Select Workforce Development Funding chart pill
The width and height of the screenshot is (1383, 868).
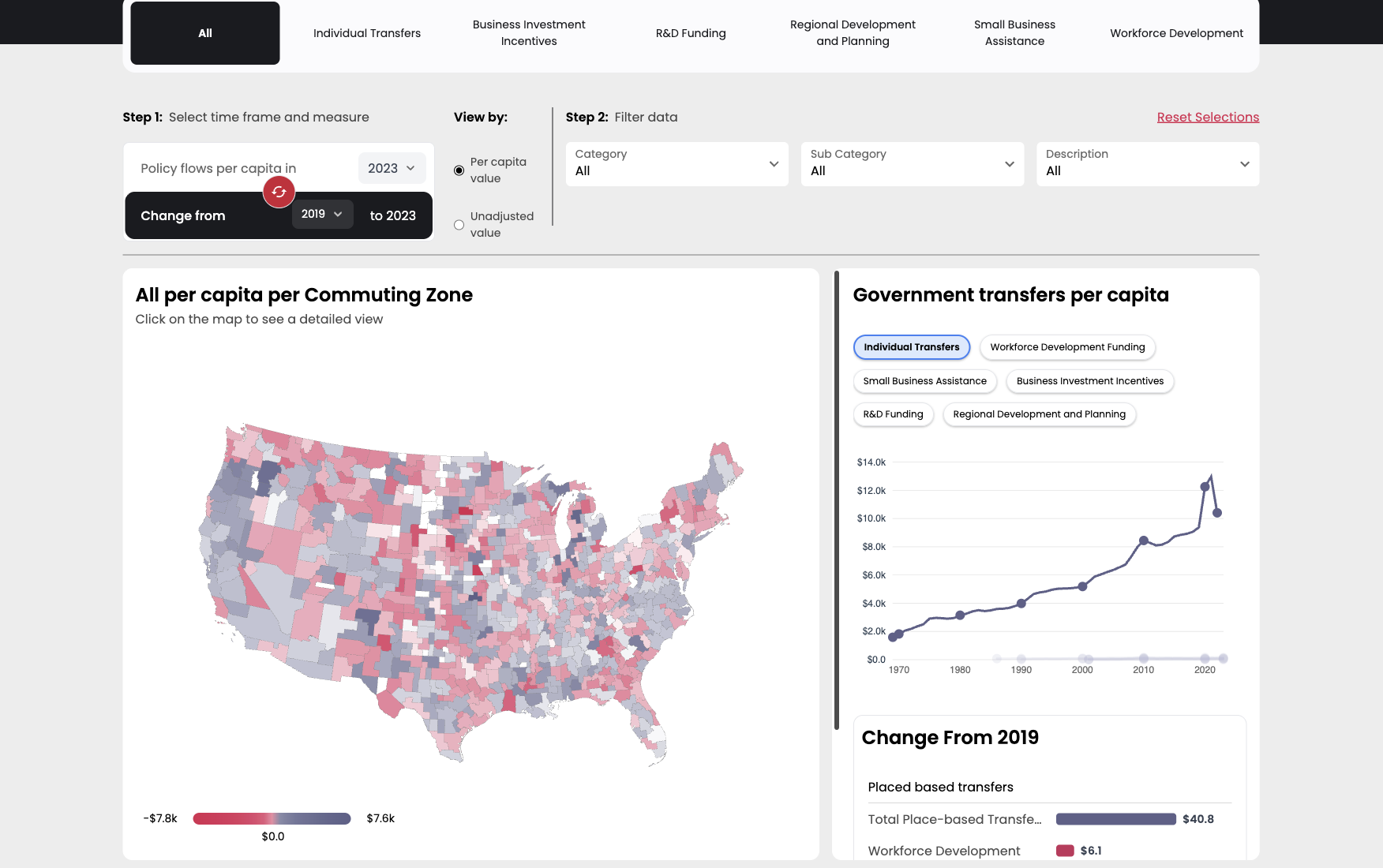coord(1067,347)
